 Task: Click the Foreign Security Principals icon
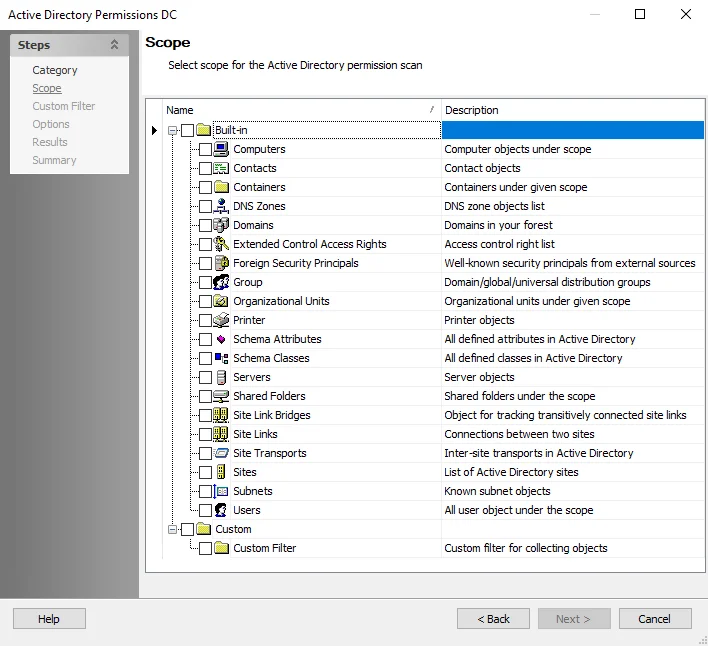click(x=221, y=263)
